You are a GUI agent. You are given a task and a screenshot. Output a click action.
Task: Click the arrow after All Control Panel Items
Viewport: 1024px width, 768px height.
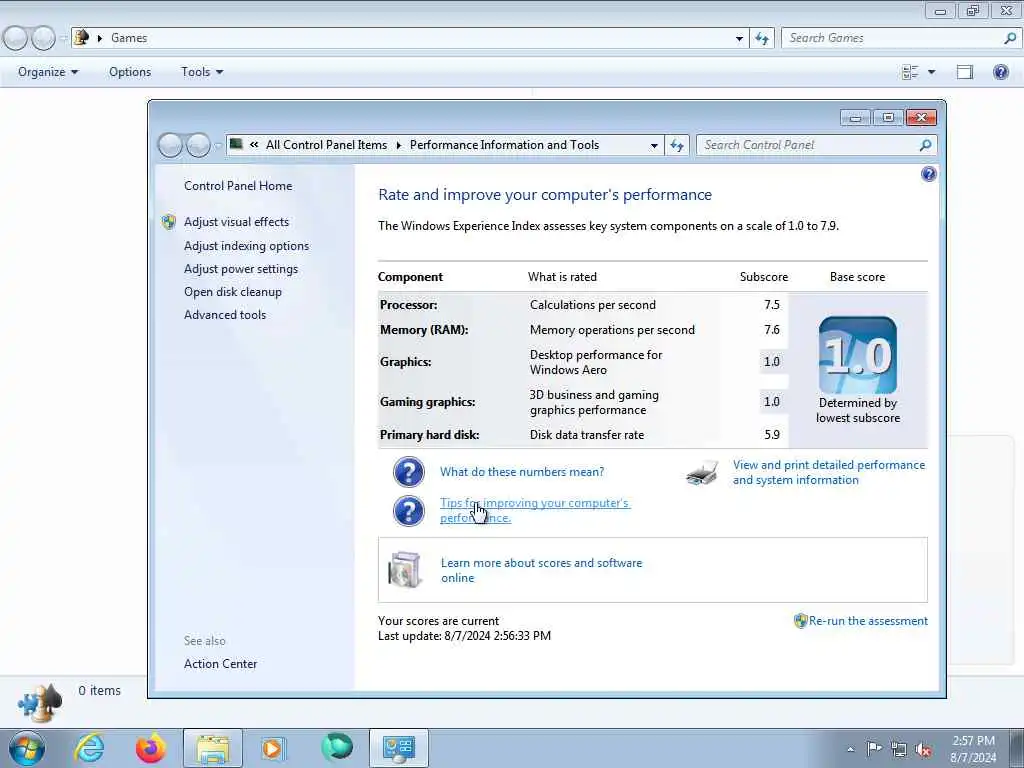pos(398,145)
